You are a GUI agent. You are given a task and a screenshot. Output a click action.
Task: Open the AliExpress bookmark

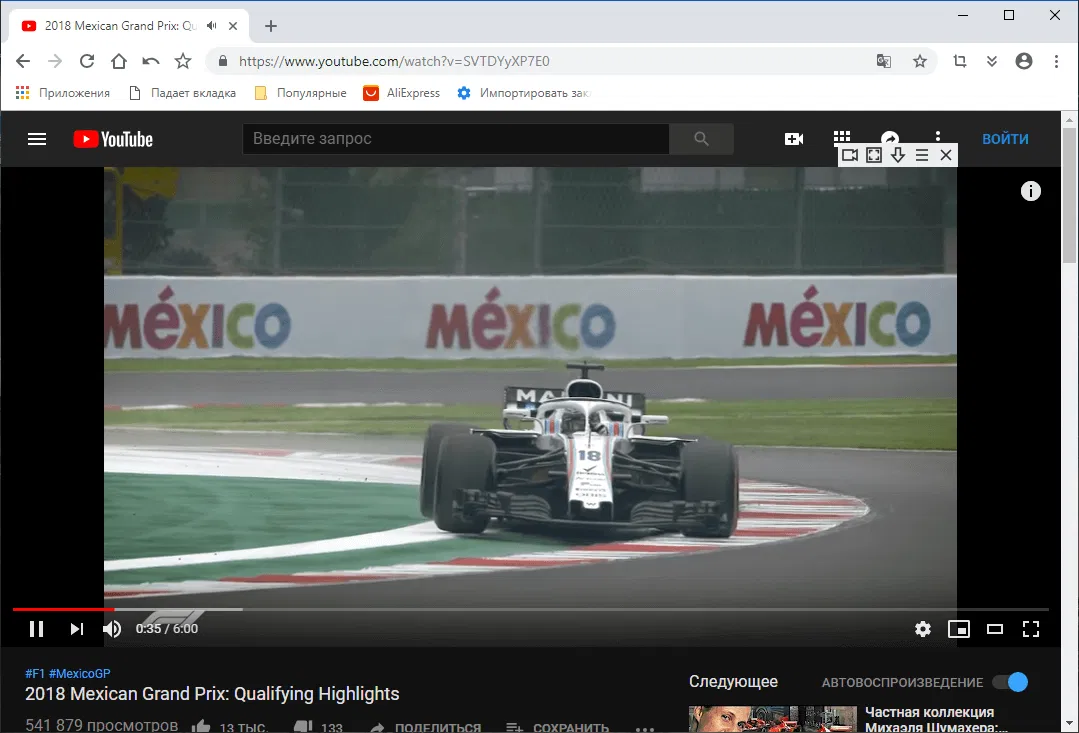(402, 93)
